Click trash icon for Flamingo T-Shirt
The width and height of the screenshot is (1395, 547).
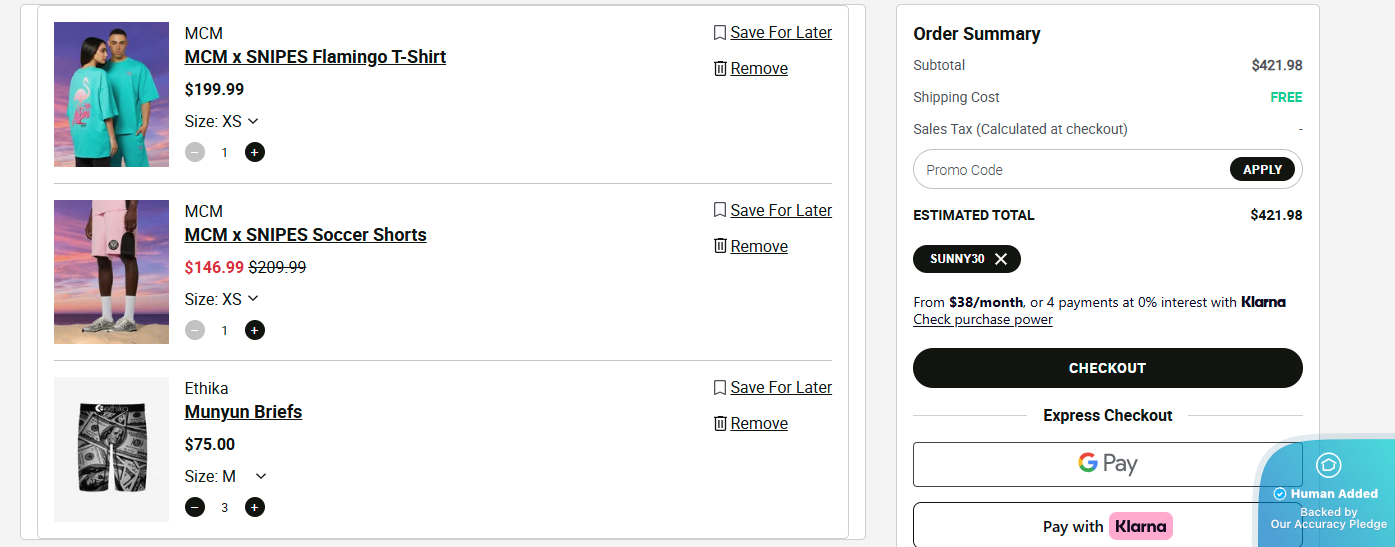tap(720, 69)
